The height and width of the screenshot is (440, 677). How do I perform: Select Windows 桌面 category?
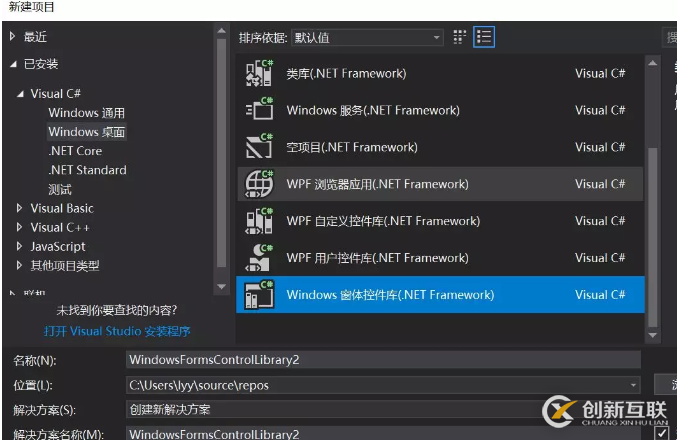pos(86,132)
